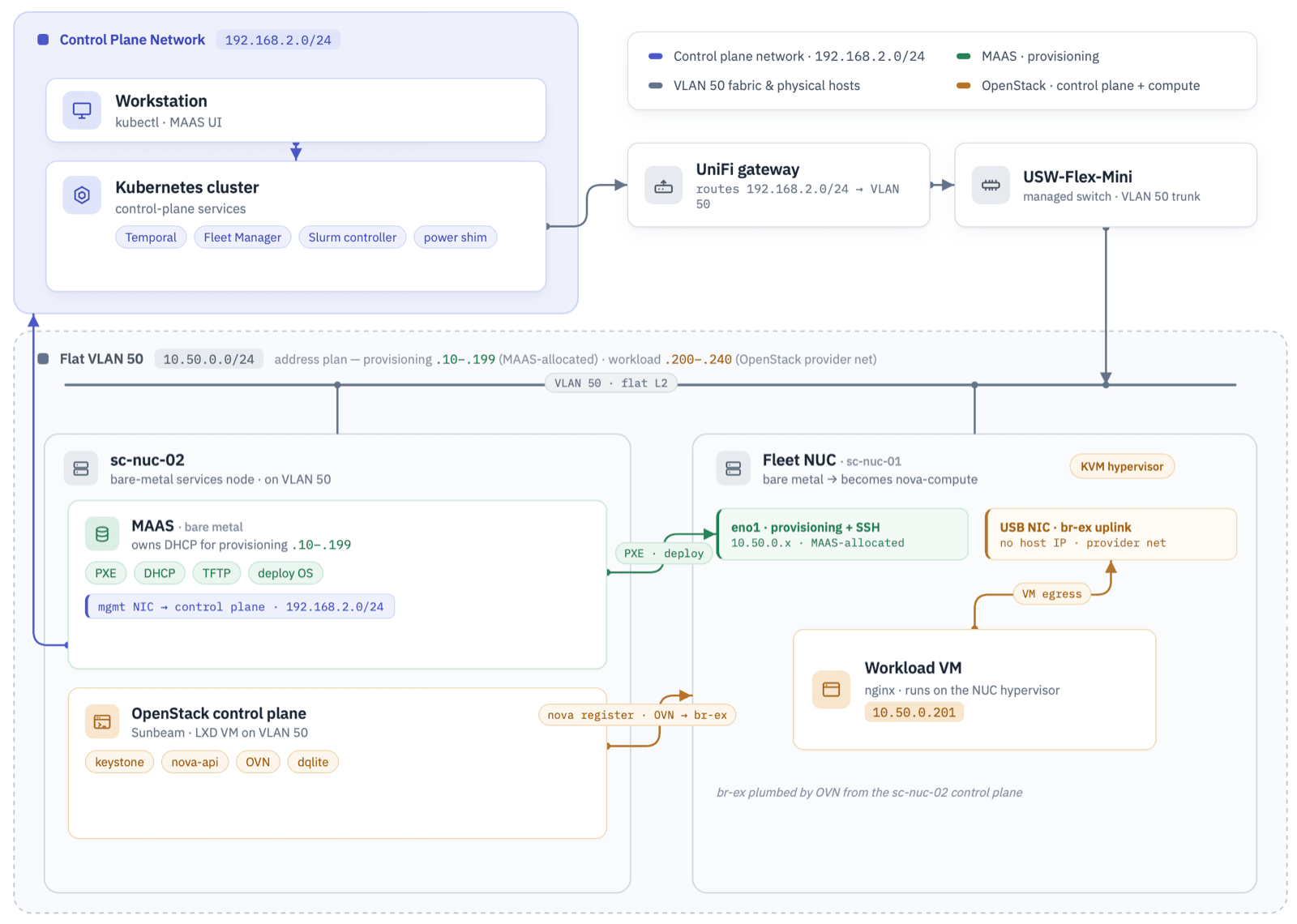Click the OpenStack control plane heading
1297x924 pixels.
[x=219, y=713]
